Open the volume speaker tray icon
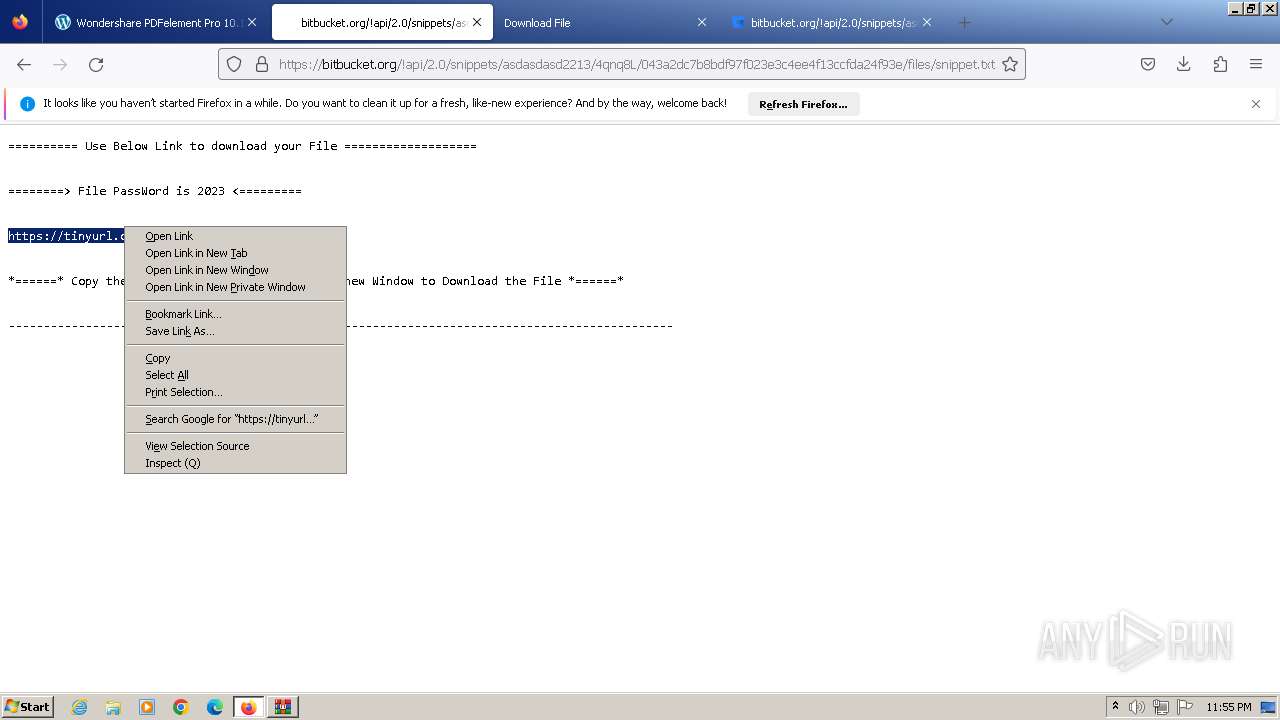This screenshot has width=1280, height=720. (1137, 707)
